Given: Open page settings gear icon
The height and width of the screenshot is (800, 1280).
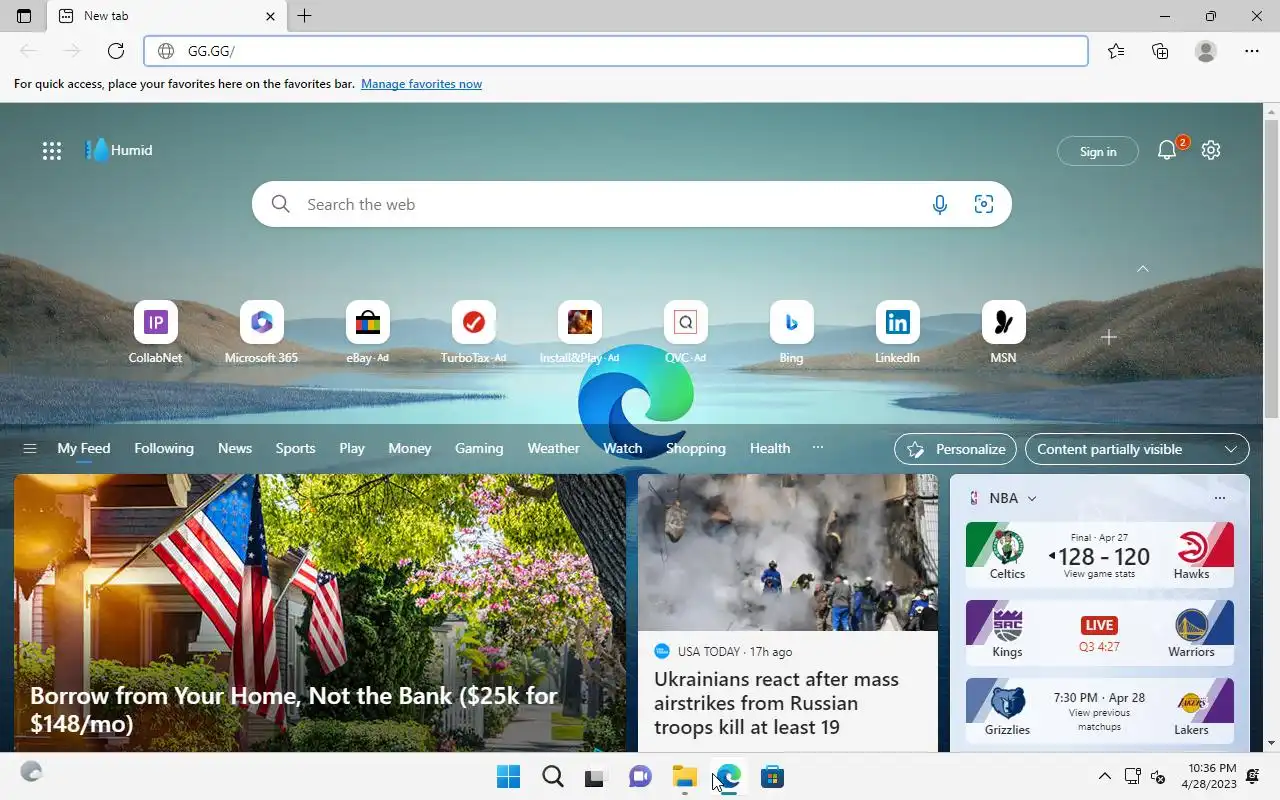Looking at the screenshot, I should [1211, 150].
